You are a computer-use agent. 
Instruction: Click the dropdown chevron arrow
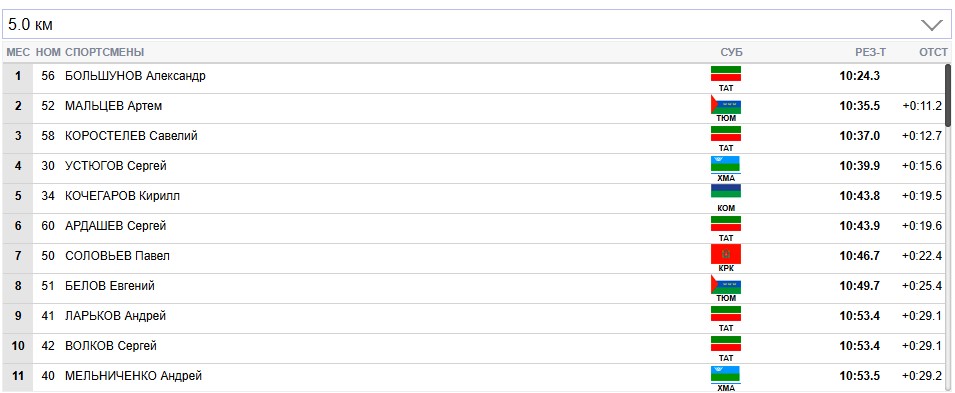coord(931,25)
